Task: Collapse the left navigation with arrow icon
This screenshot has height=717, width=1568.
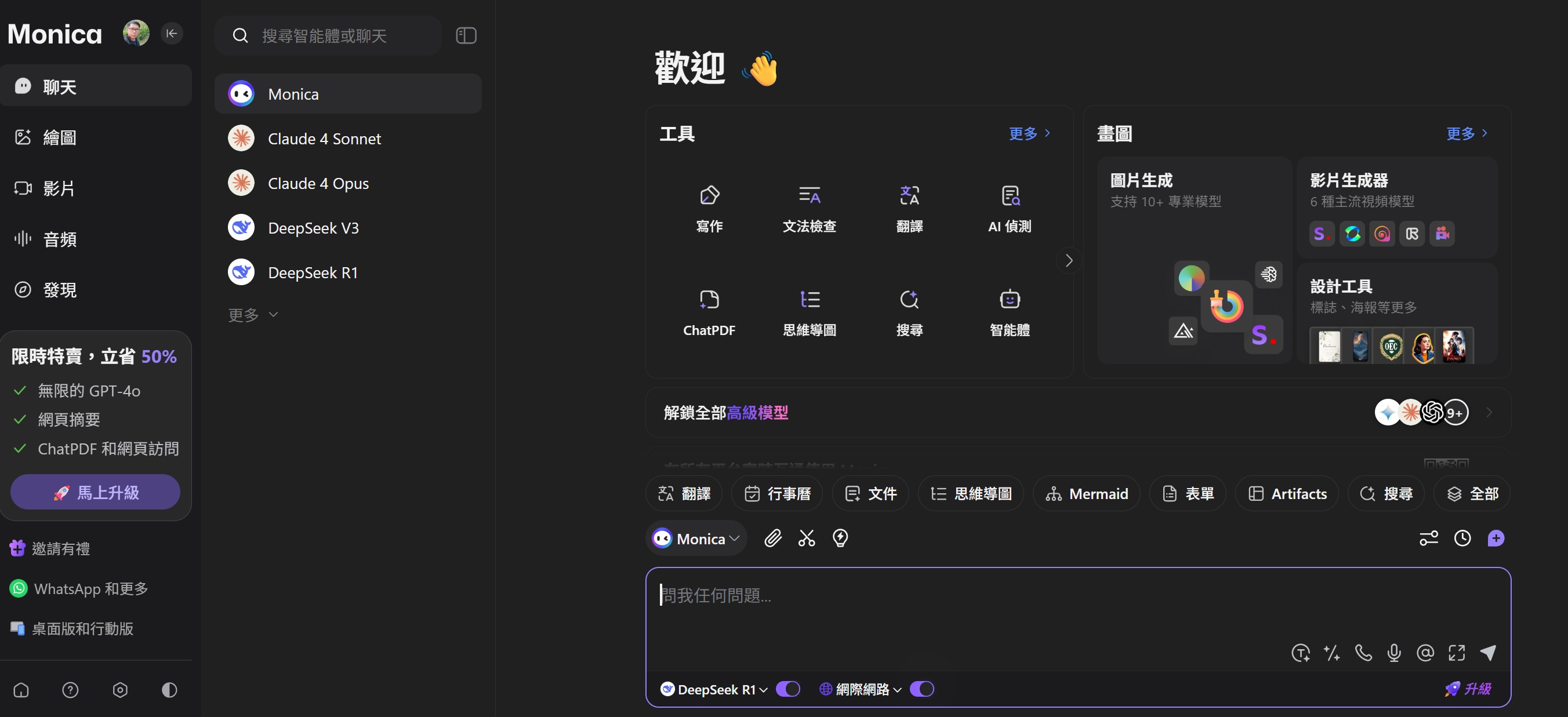Action: (172, 34)
